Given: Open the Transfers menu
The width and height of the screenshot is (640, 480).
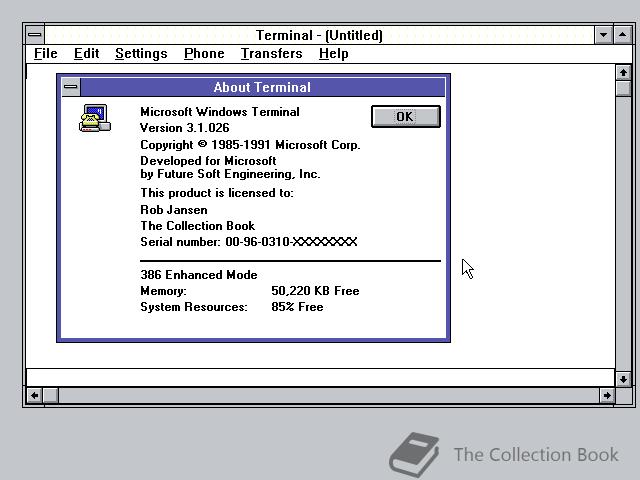Looking at the screenshot, I should (x=271, y=53).
